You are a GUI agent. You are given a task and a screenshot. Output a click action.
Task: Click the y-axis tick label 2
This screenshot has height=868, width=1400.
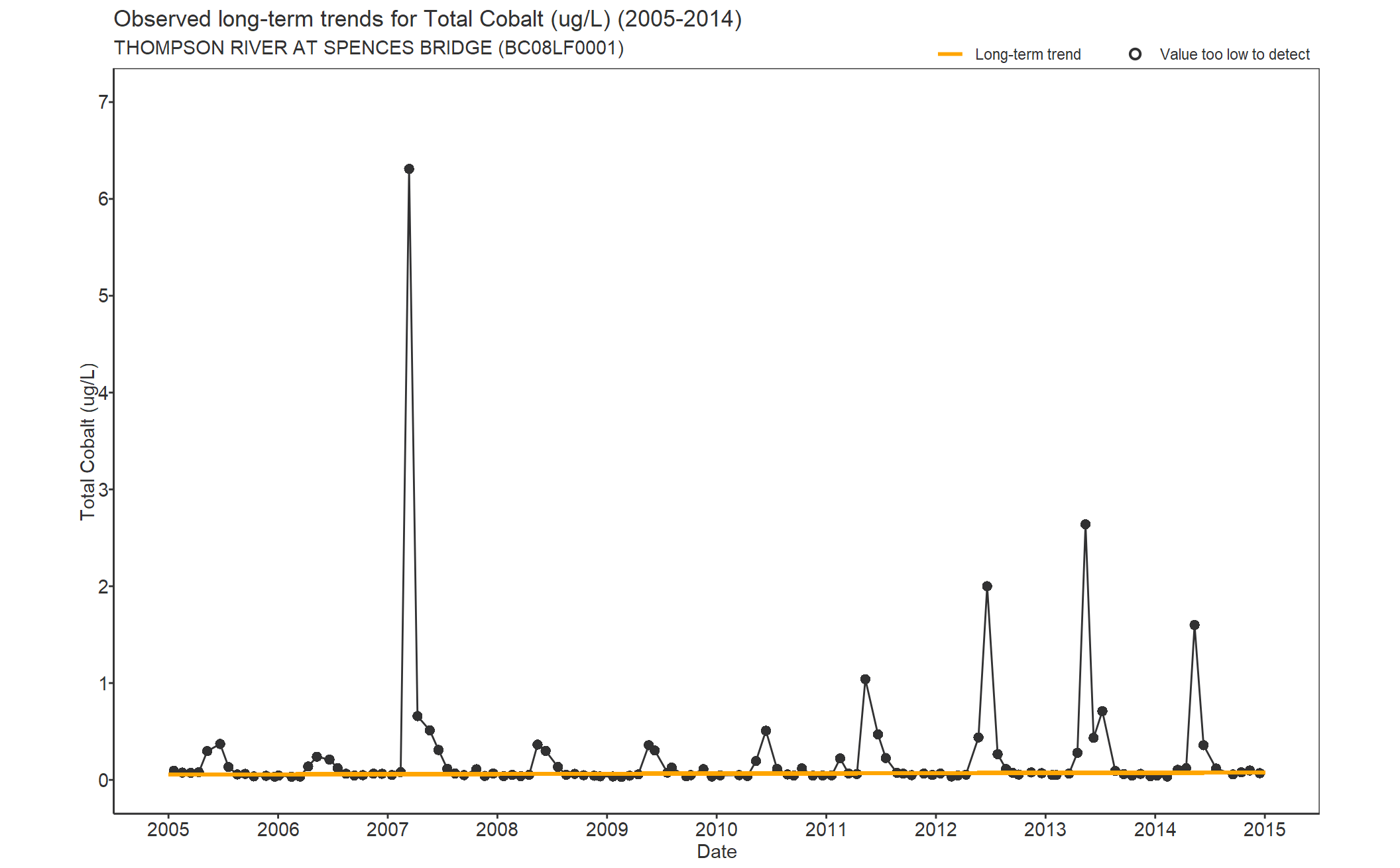[x=103, y=586]
